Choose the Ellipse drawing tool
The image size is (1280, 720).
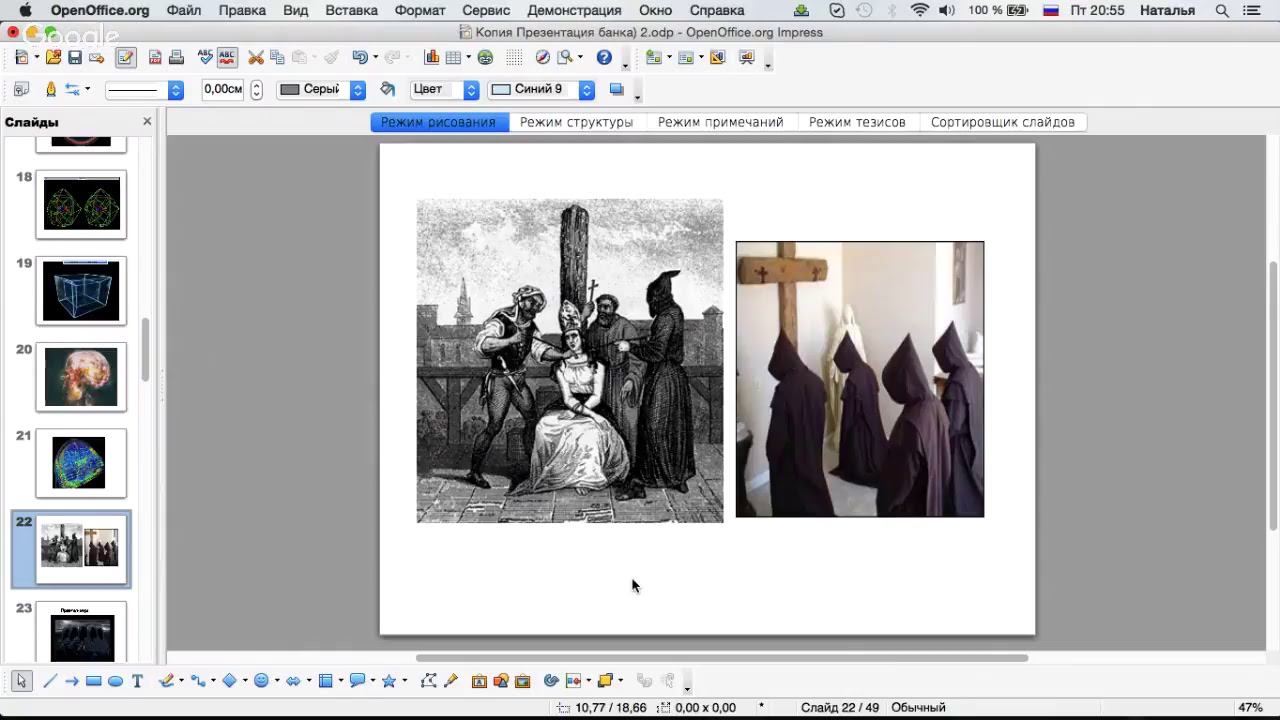[x=115, y=681]
